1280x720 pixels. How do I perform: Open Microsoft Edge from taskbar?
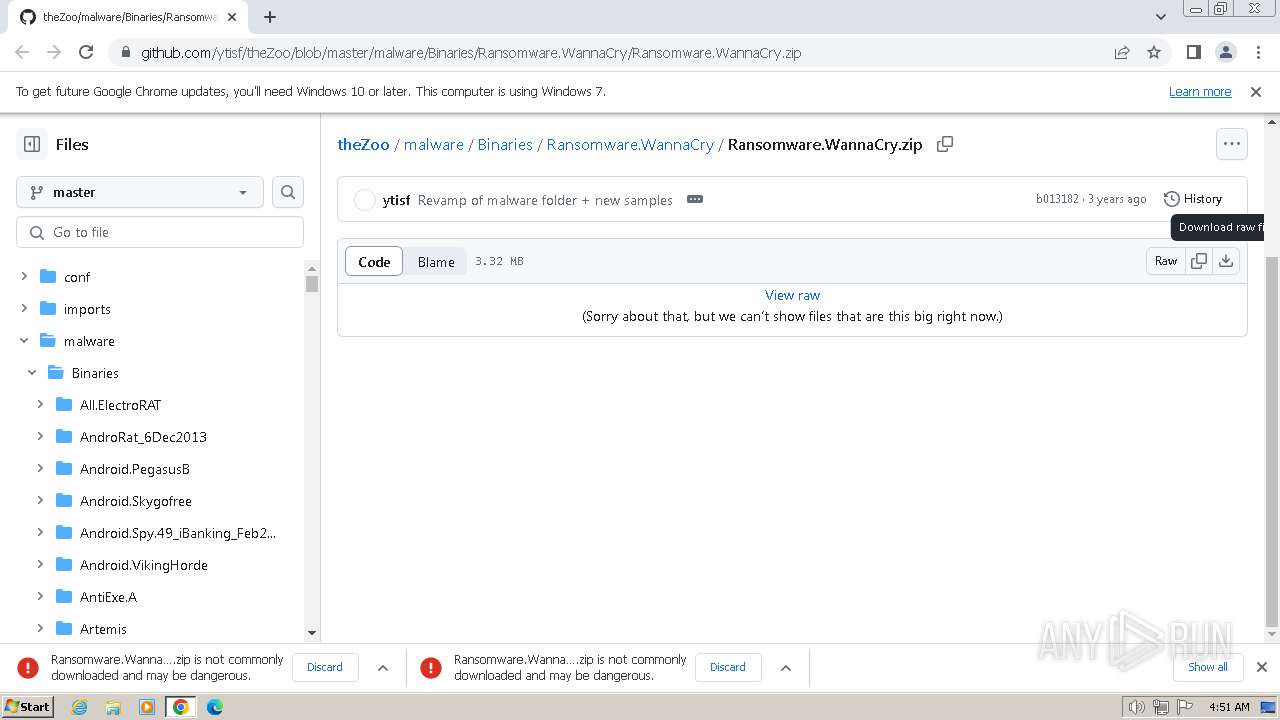click(215, 707)
